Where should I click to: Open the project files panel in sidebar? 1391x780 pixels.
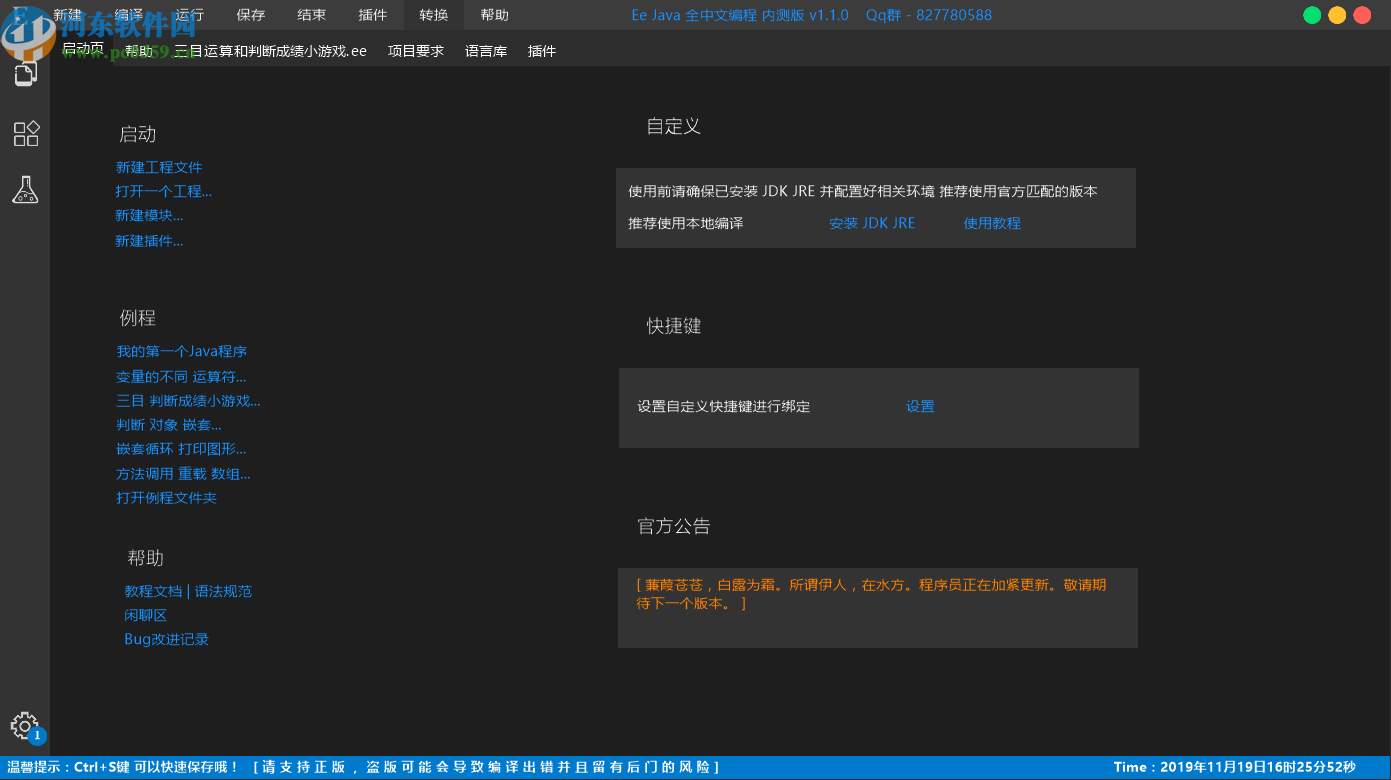pos(24,73)
